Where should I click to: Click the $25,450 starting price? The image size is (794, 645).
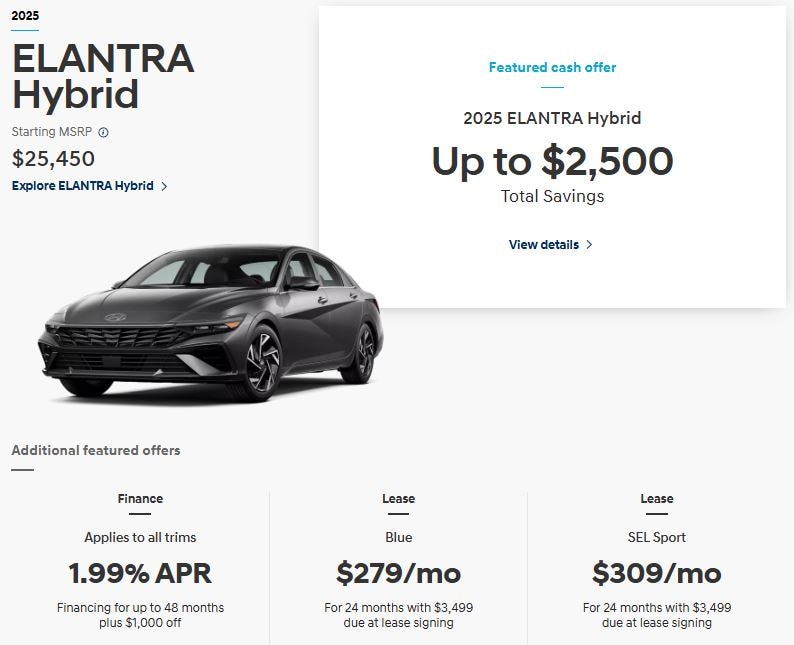(x=53, y=159)
